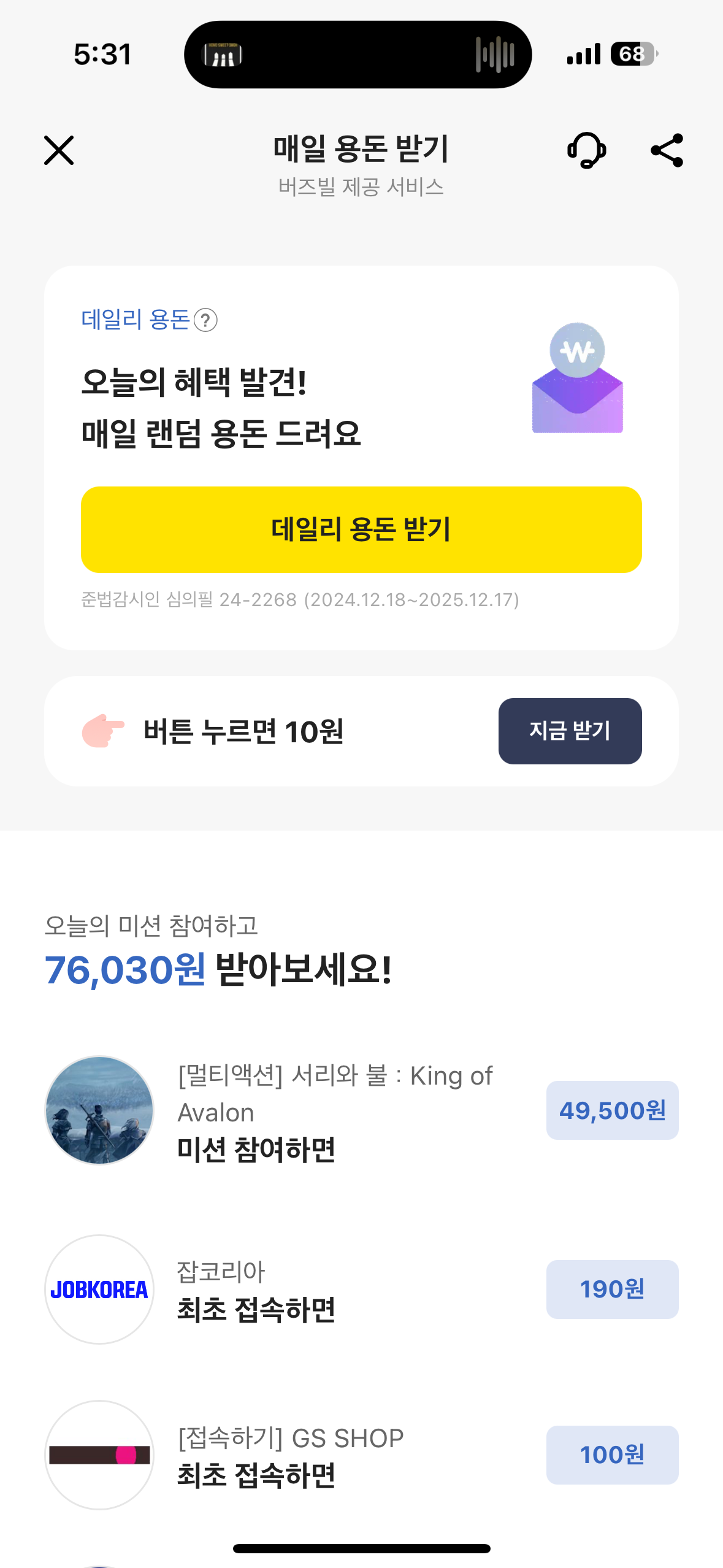Tap the share icon in header
723x1568 pixels.
tap(667, 150)
